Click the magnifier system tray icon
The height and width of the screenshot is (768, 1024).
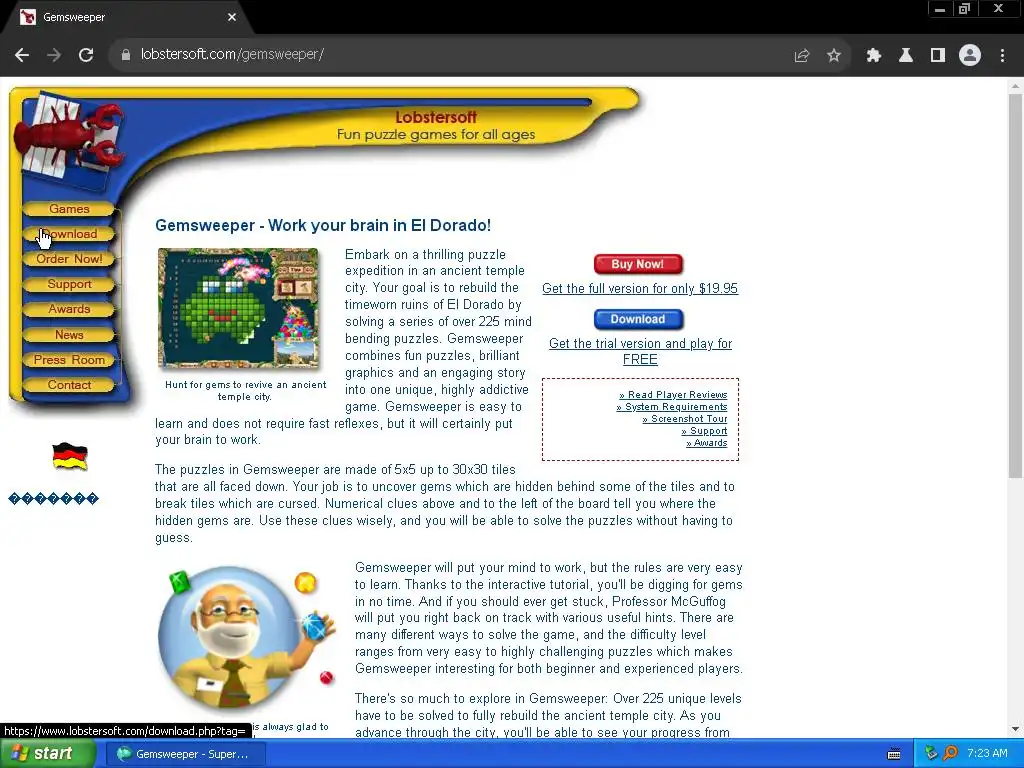[x=950, y=754]
